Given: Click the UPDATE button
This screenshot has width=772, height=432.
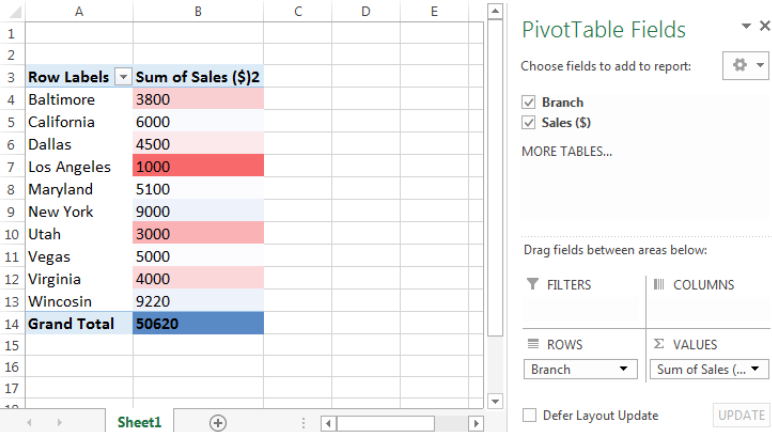Looking at the screenshot, I should (741, 415).
